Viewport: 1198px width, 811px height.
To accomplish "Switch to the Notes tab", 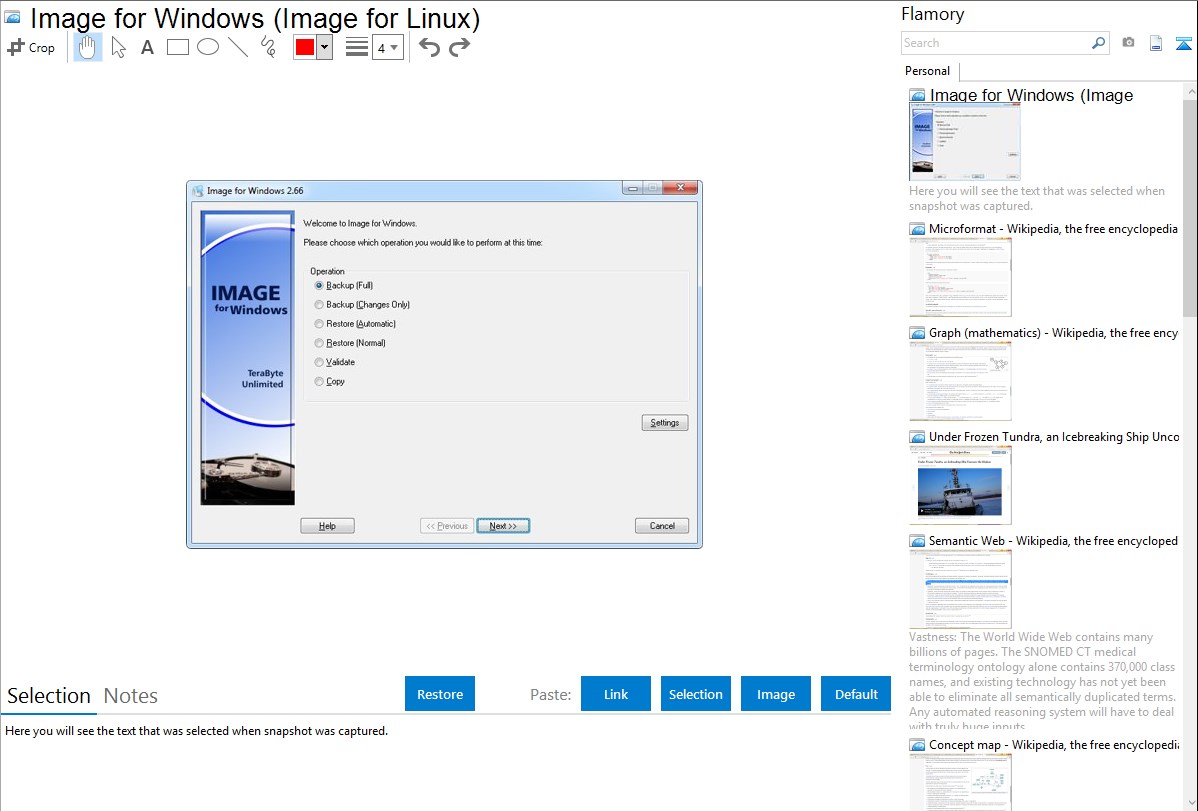I will pos(131,696).
